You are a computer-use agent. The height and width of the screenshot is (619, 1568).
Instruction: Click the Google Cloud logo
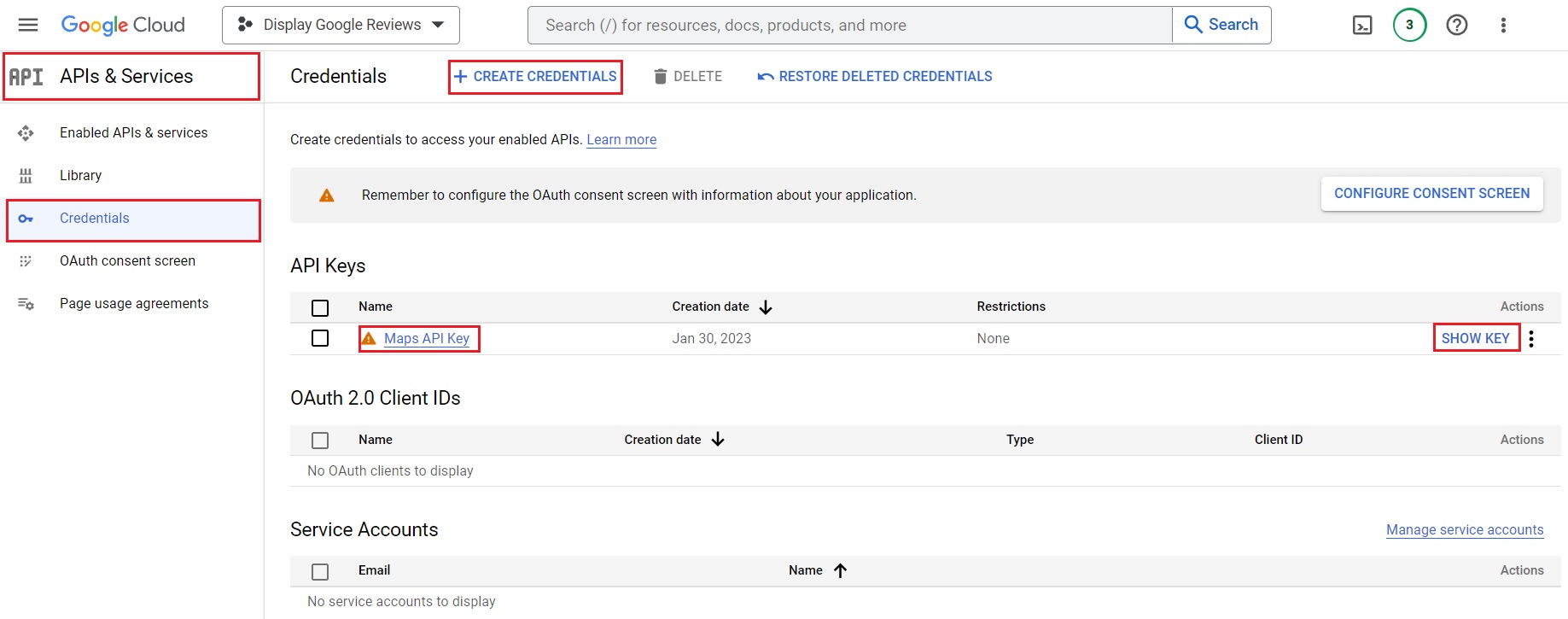[x=123, y=25]
